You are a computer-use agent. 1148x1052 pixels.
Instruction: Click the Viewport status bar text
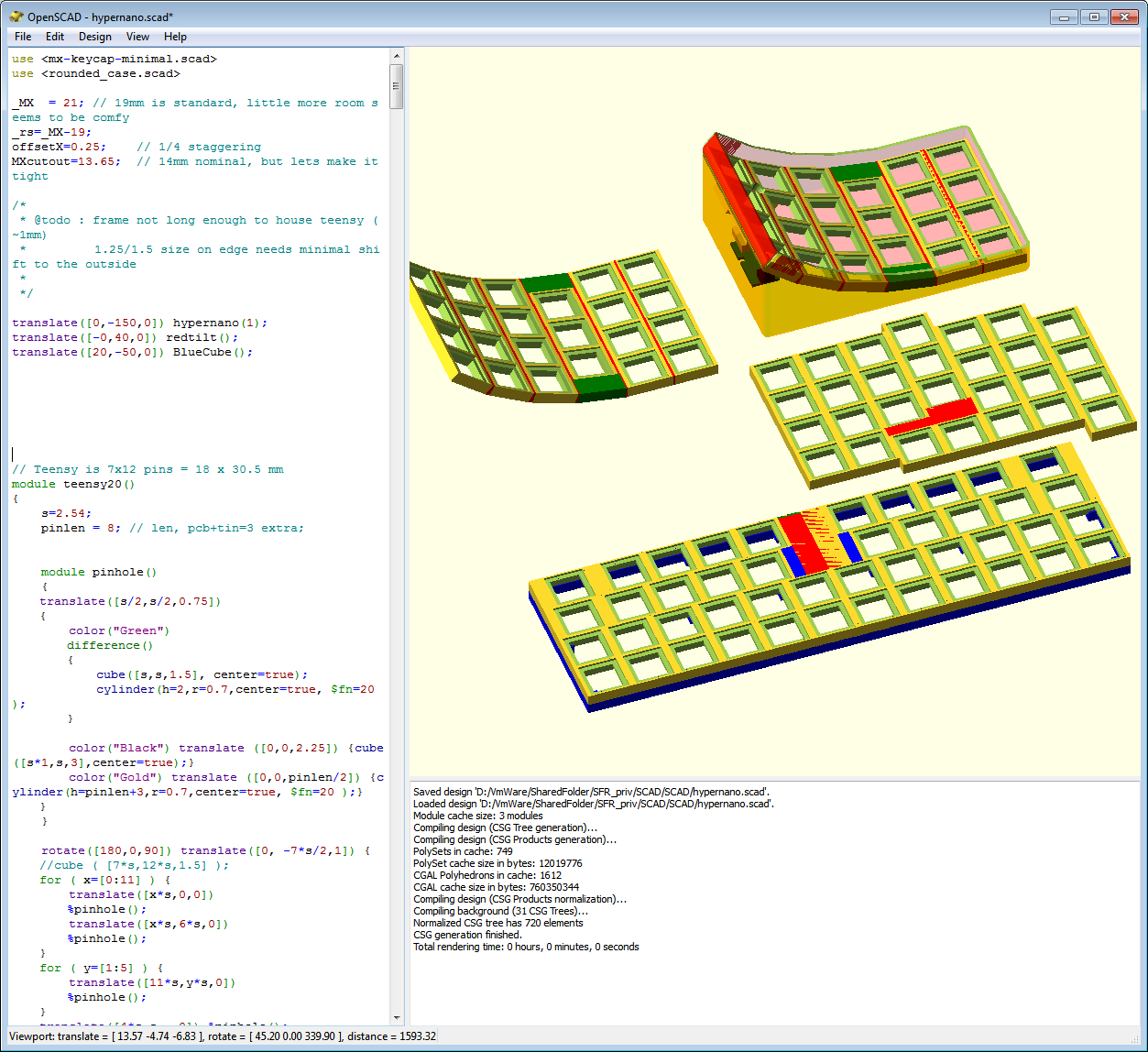click(223, 1036)
